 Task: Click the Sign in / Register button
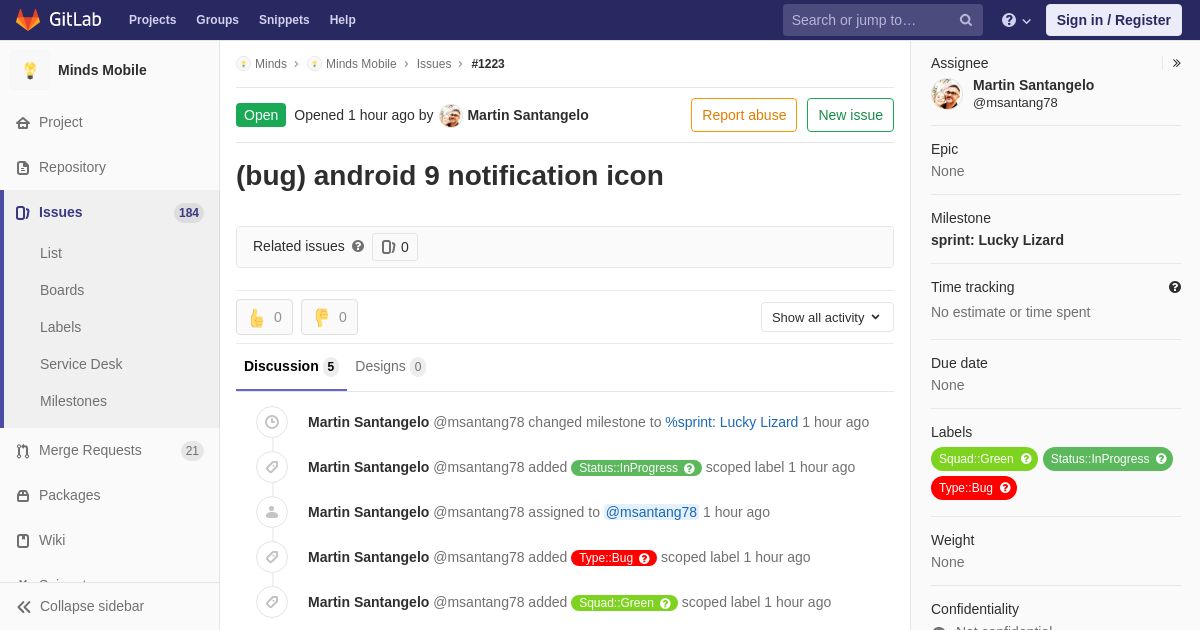[x=1113, y=20]
